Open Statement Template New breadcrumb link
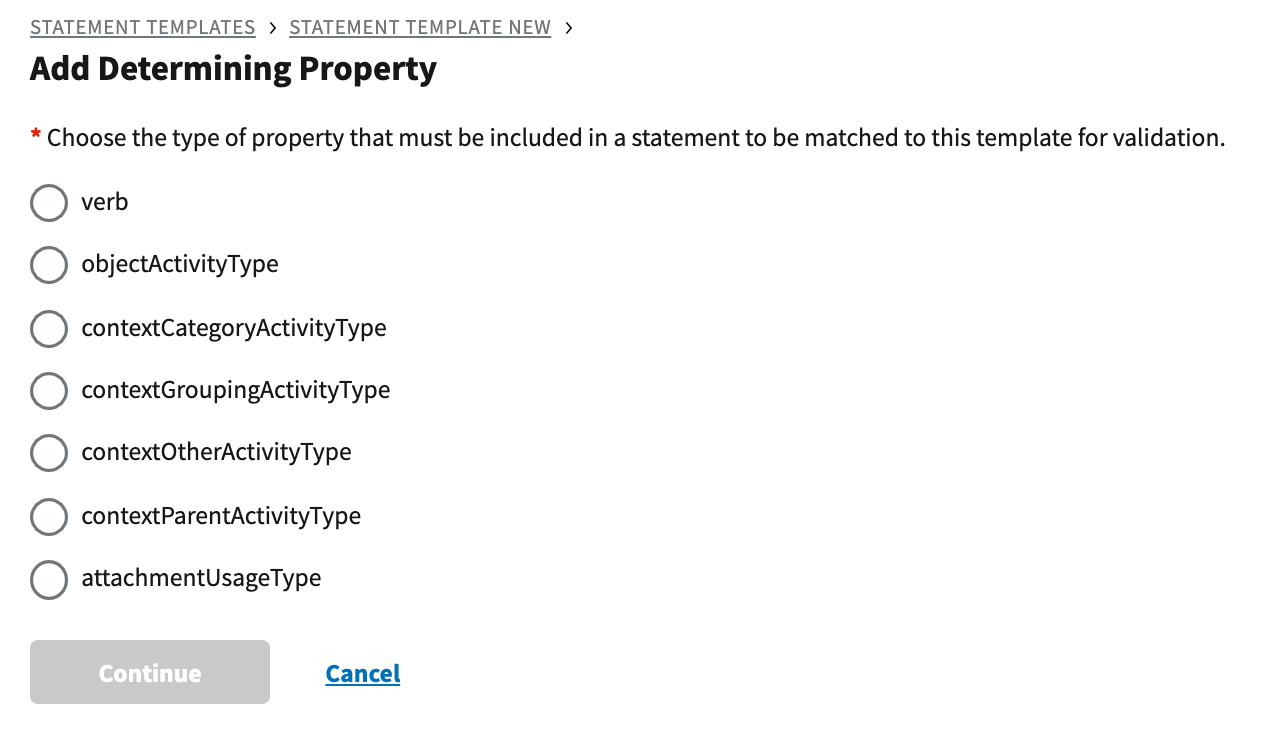Screen dimensions: 1276x734 (x=420, y=28)
